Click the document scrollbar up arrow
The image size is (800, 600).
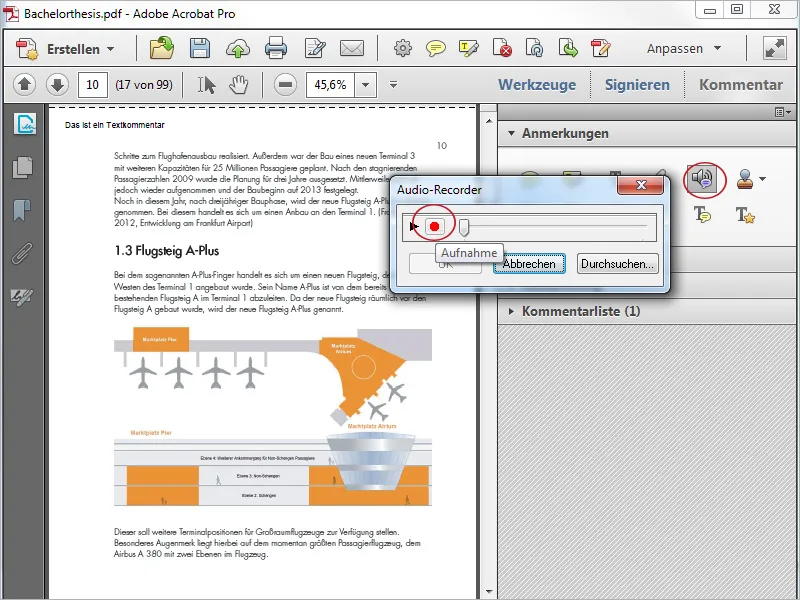[x=489, y=121]
